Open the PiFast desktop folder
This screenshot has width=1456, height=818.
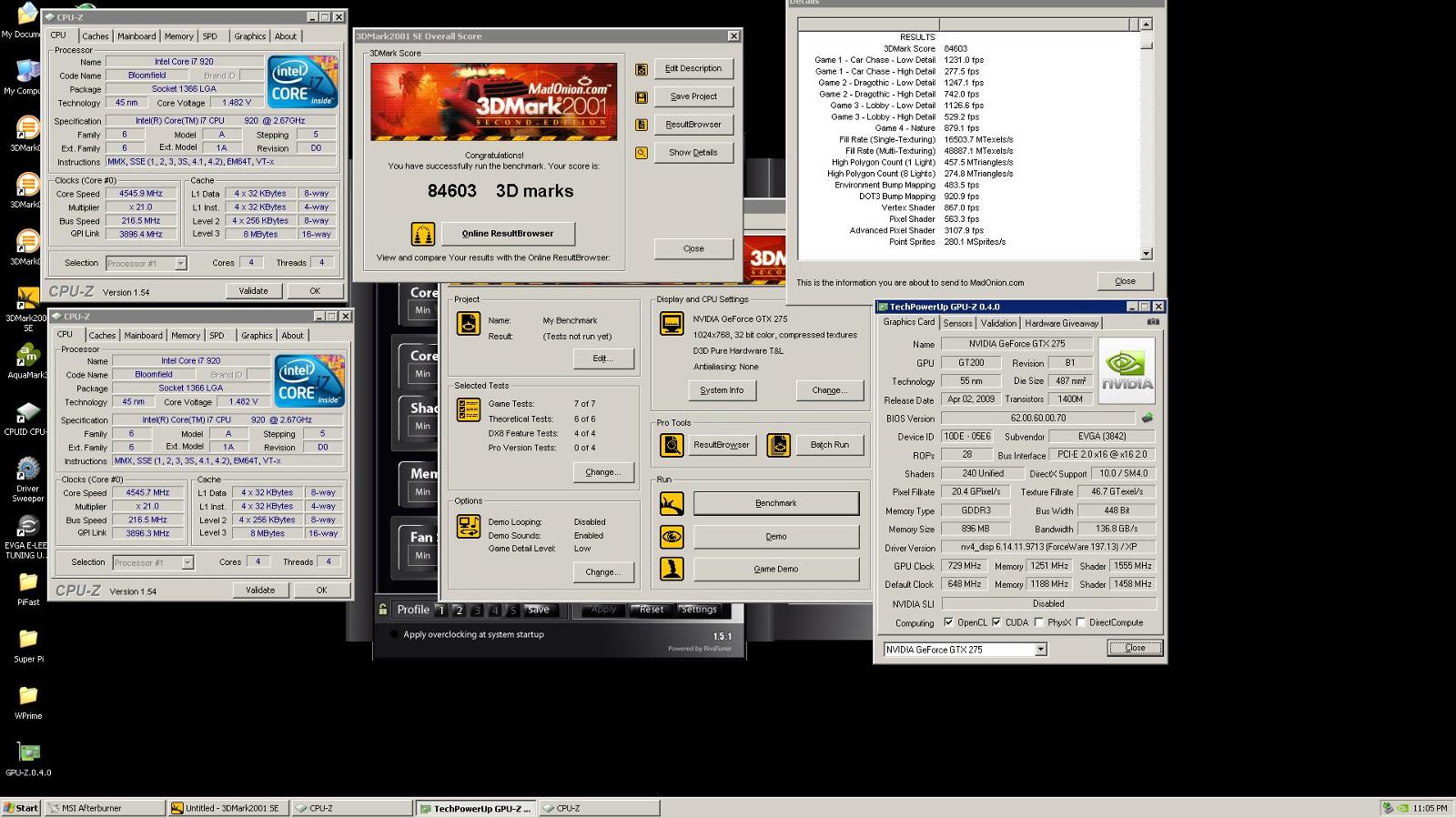[x=28, y=589]
